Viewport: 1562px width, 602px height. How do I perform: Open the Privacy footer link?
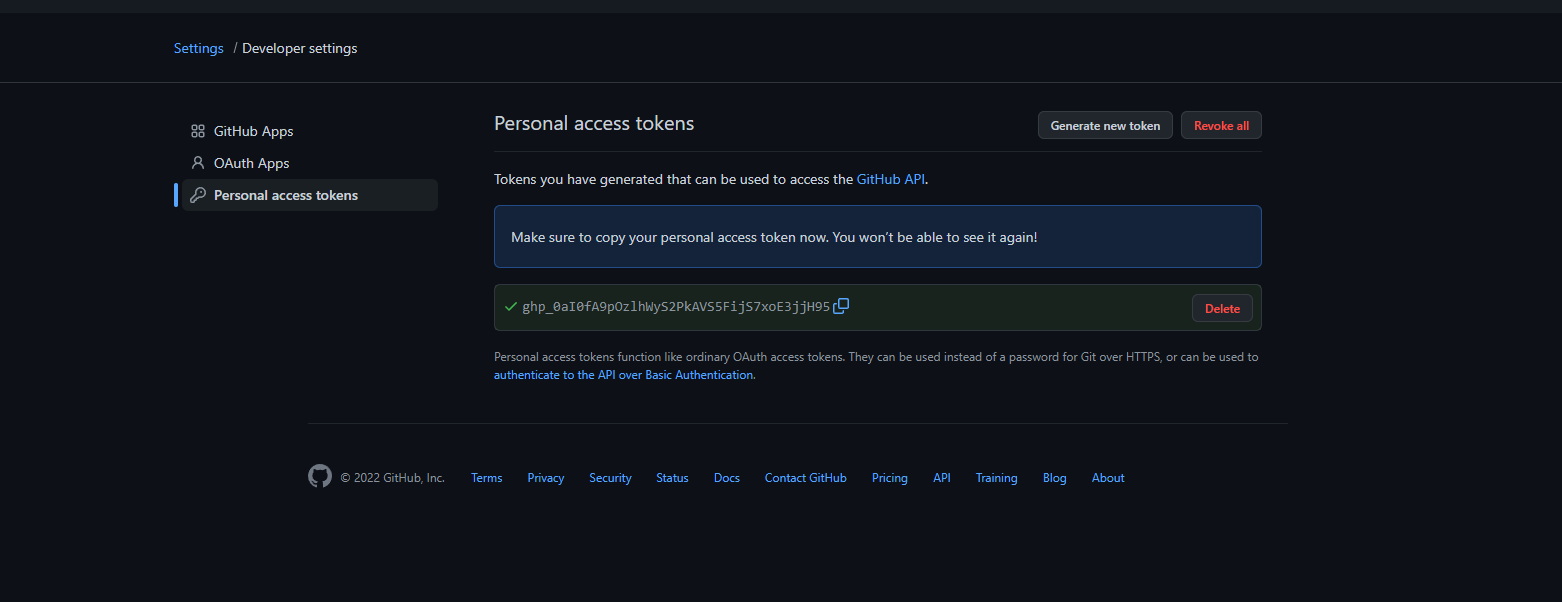(546, 478)
